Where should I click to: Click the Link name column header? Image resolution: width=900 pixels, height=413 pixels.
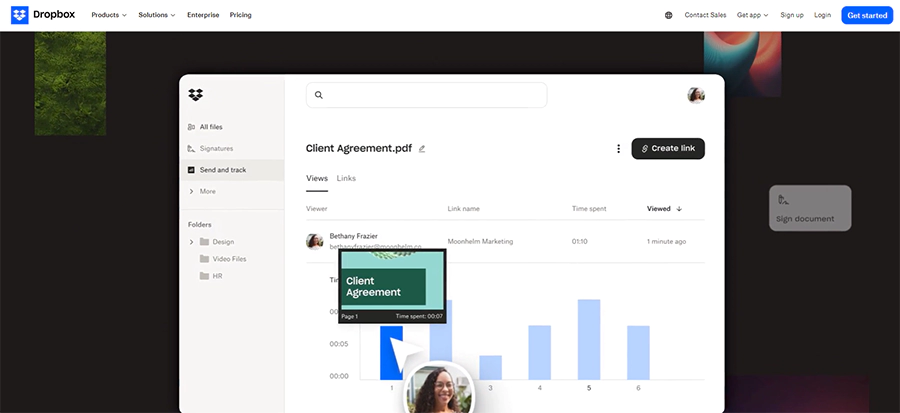[464, 209]
